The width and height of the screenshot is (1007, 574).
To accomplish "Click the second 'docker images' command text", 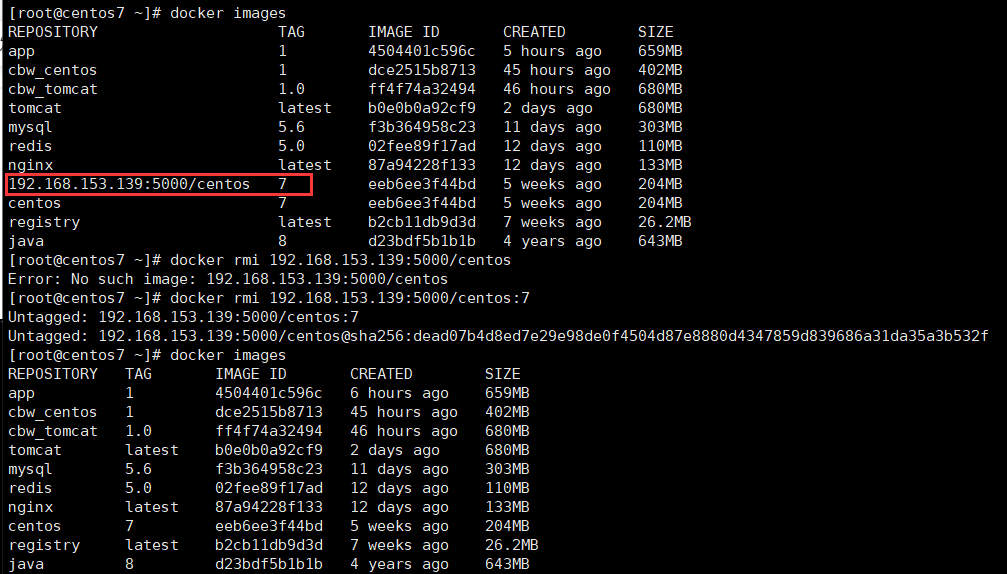I will click(x=228, y=355).
